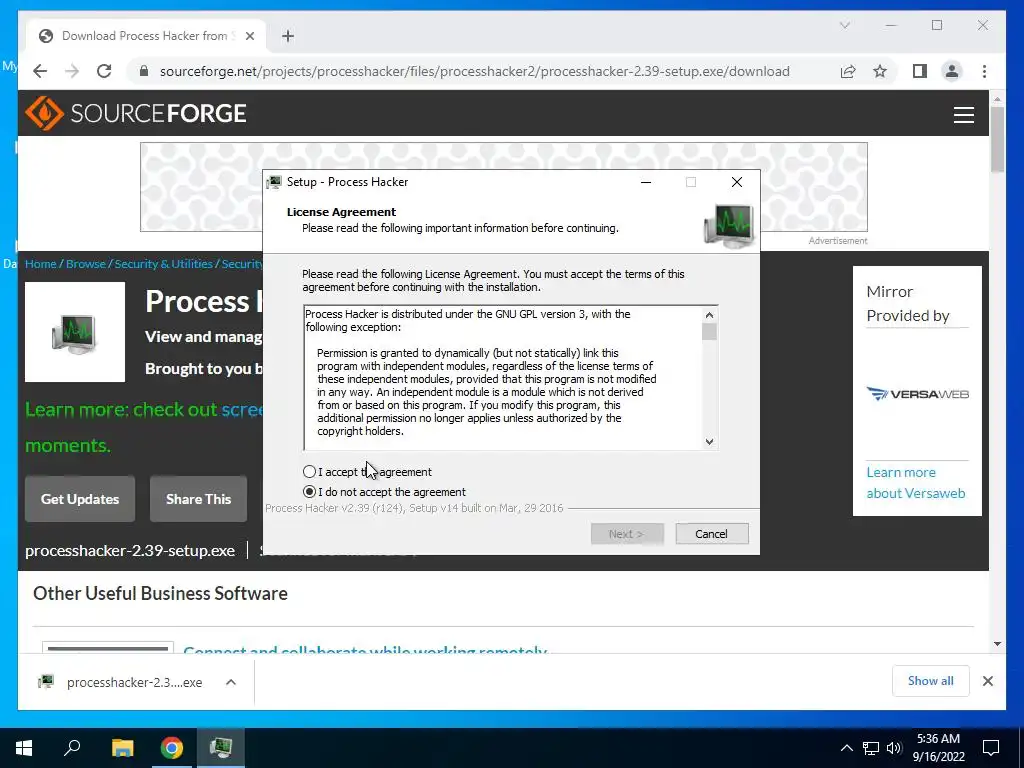Open the Home breadcrumb link
The image size is (1024, 768).
[x=40, y=264]
